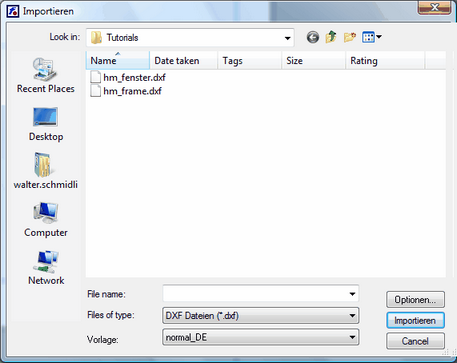Go up one folder level

pos(331,37)
